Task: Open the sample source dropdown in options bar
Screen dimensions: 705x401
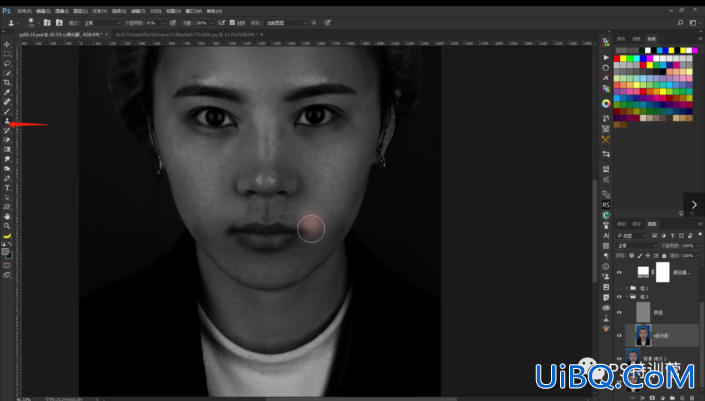Action: coord(286,22)
